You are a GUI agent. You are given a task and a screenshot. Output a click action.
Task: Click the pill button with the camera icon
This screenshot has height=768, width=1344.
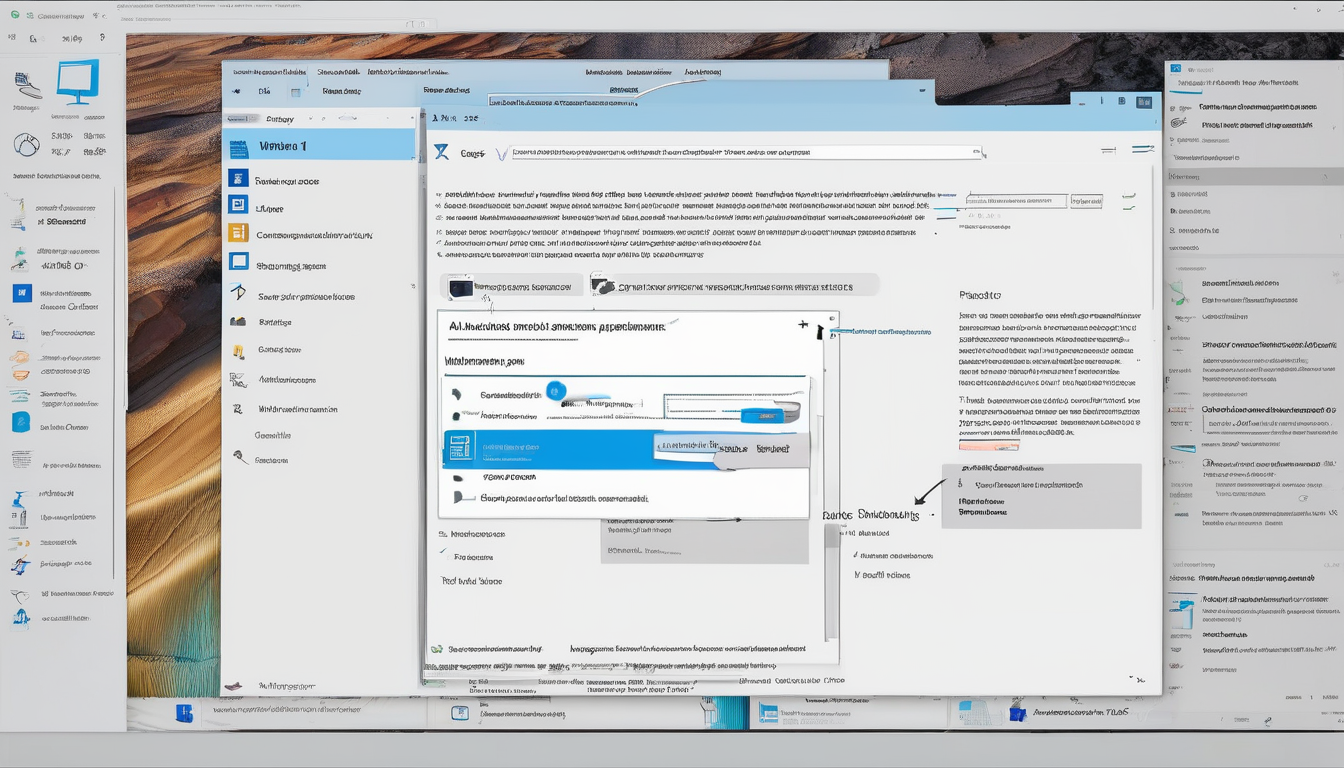(x=734, y=286)
